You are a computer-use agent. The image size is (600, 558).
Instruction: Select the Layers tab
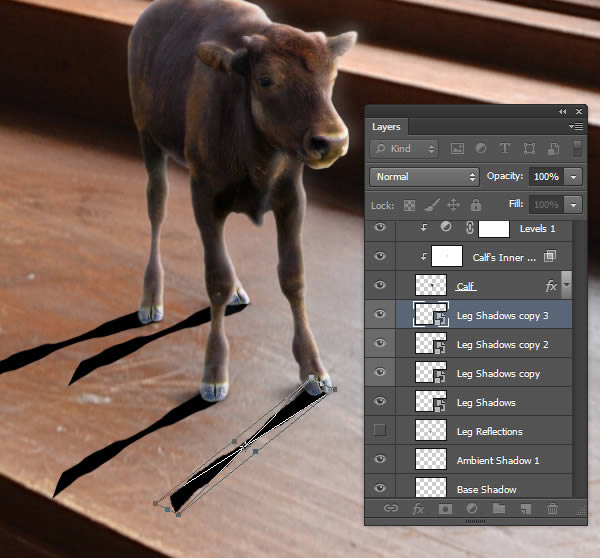pos(386,127)
